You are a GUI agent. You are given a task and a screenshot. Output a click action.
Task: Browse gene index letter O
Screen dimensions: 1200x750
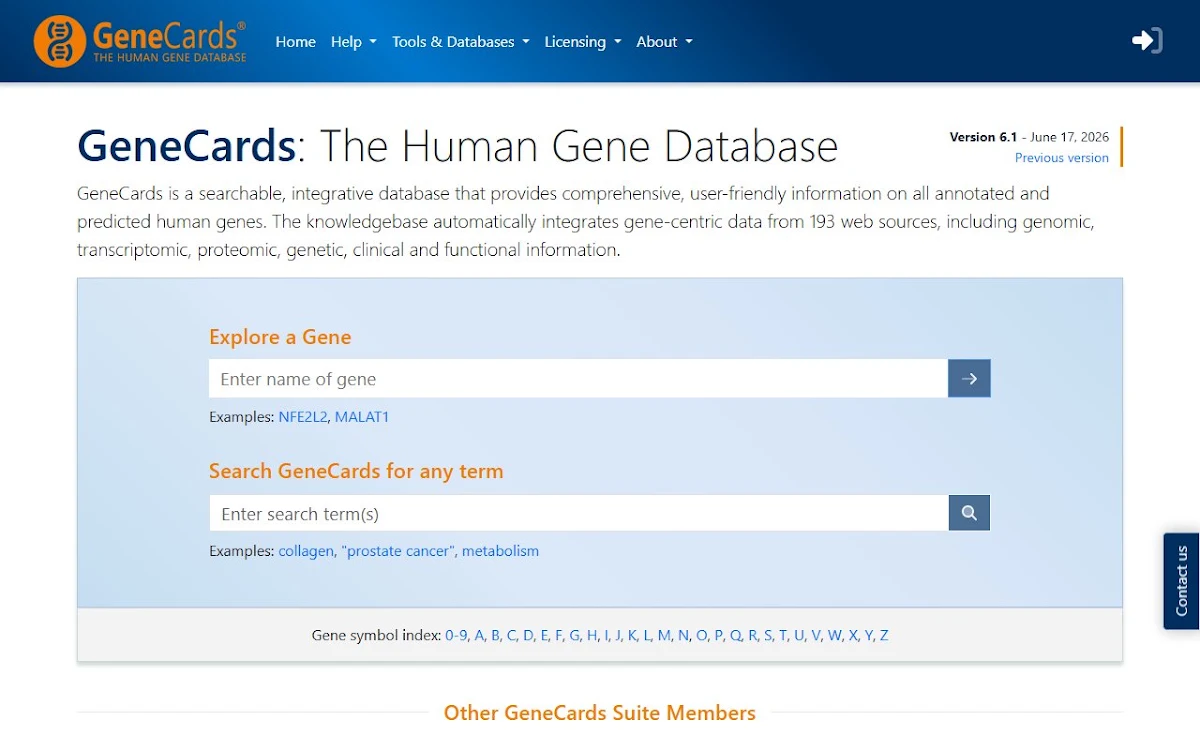click(x=702, y=635)
